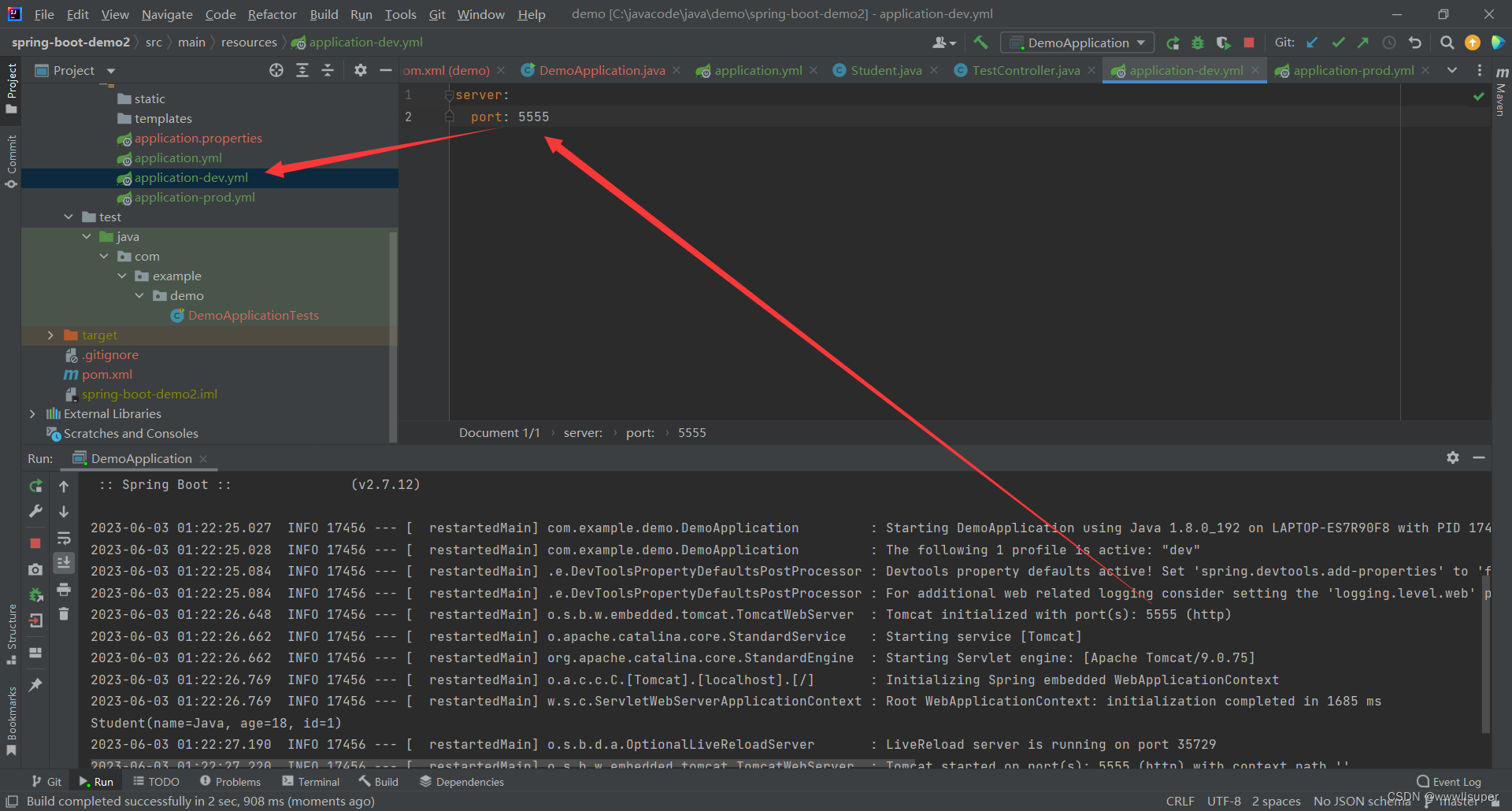Toggle the Structure tool window stripe
Viewport: 1512px width, 811px height.
pyautogui.click(x=11, y=635)
